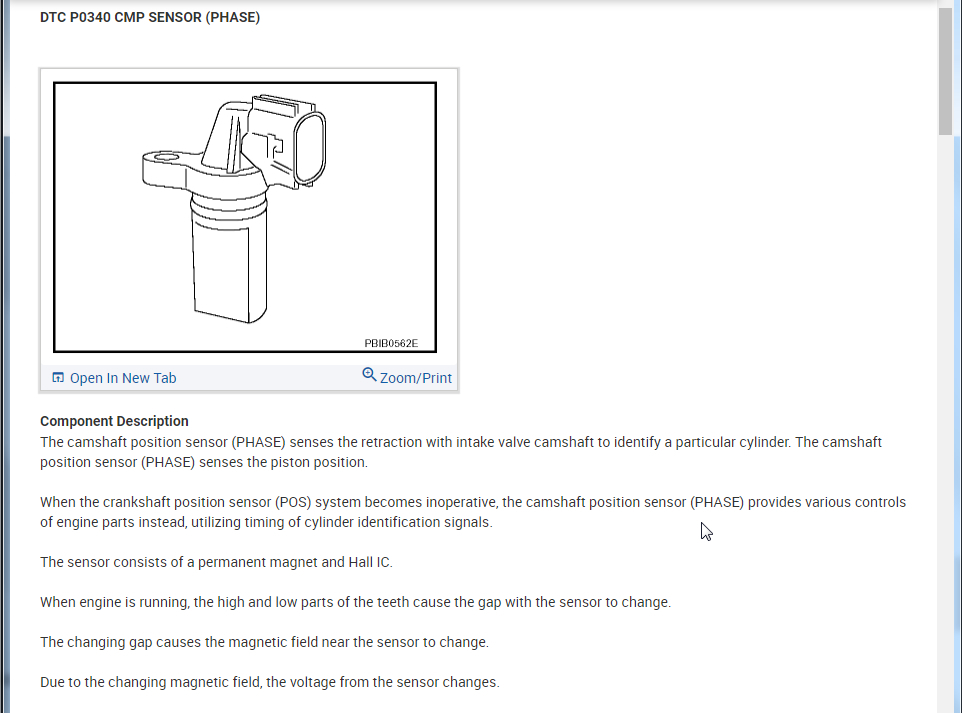
Task: Click the vertical scrollbar thumb
Action: point(945,71)
